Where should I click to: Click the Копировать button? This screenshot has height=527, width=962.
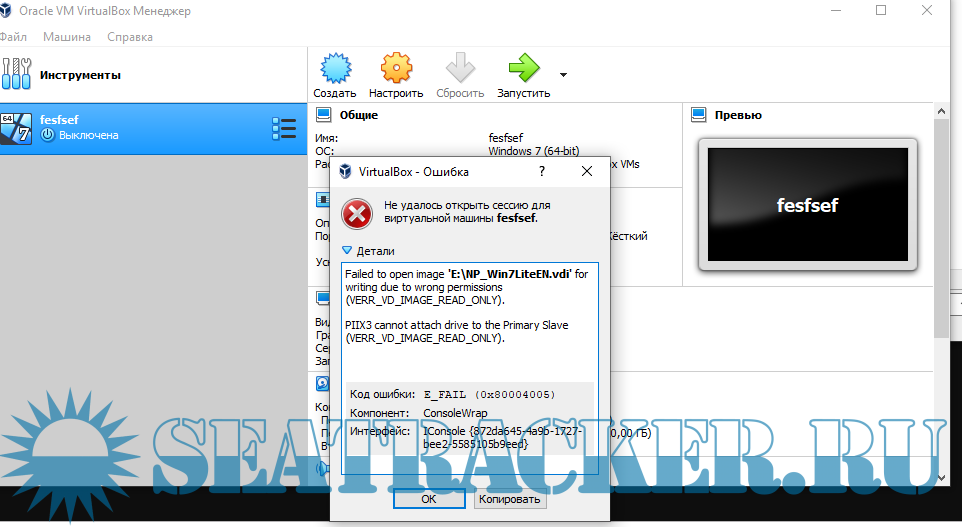point(509,499)
